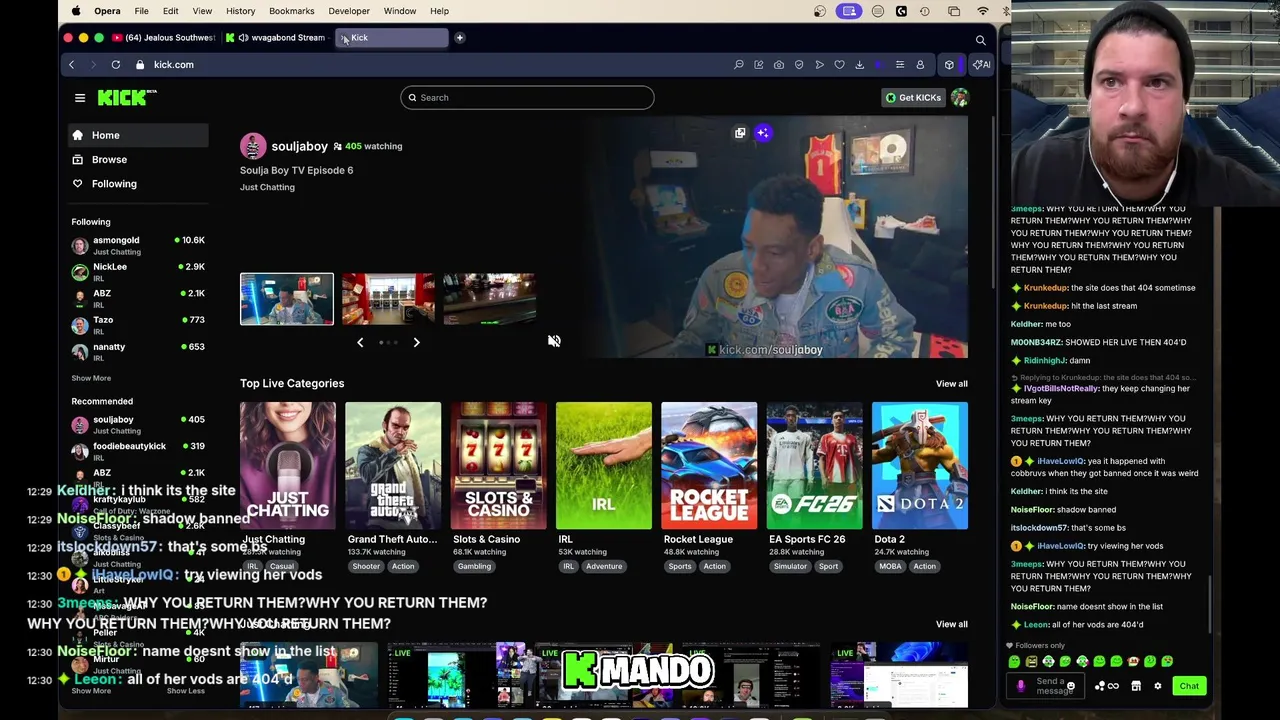Click purple sparkle icon on stream preview

point(763,133)
